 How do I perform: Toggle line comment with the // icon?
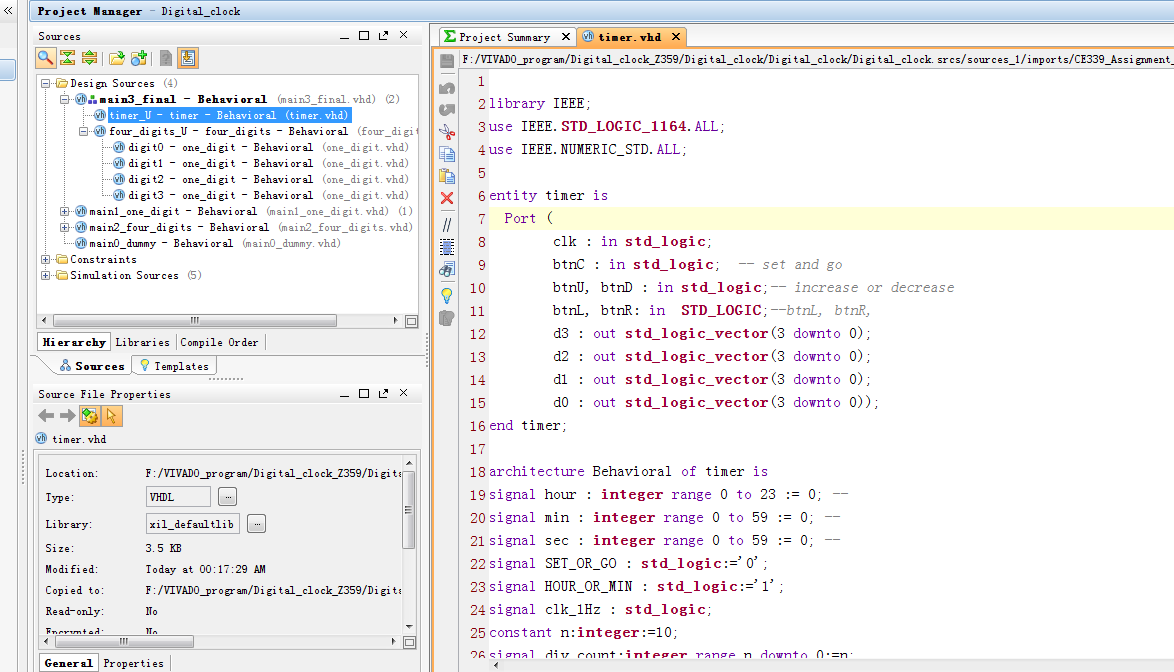(x=447, y=225)
